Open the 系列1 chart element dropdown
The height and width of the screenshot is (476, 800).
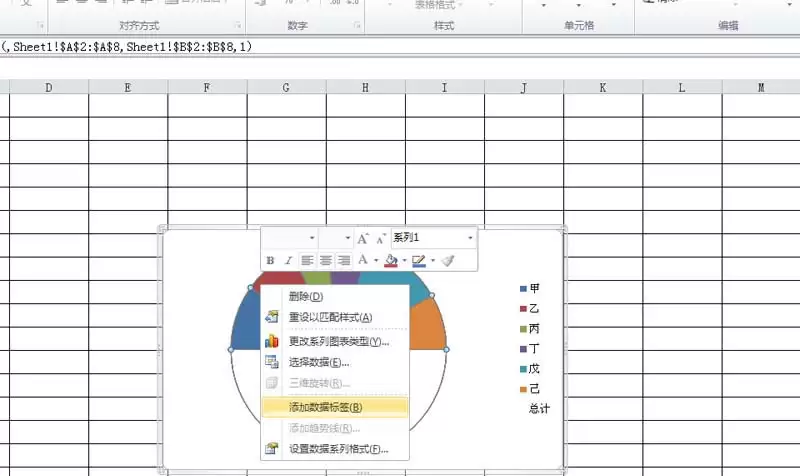pos(470,238)
